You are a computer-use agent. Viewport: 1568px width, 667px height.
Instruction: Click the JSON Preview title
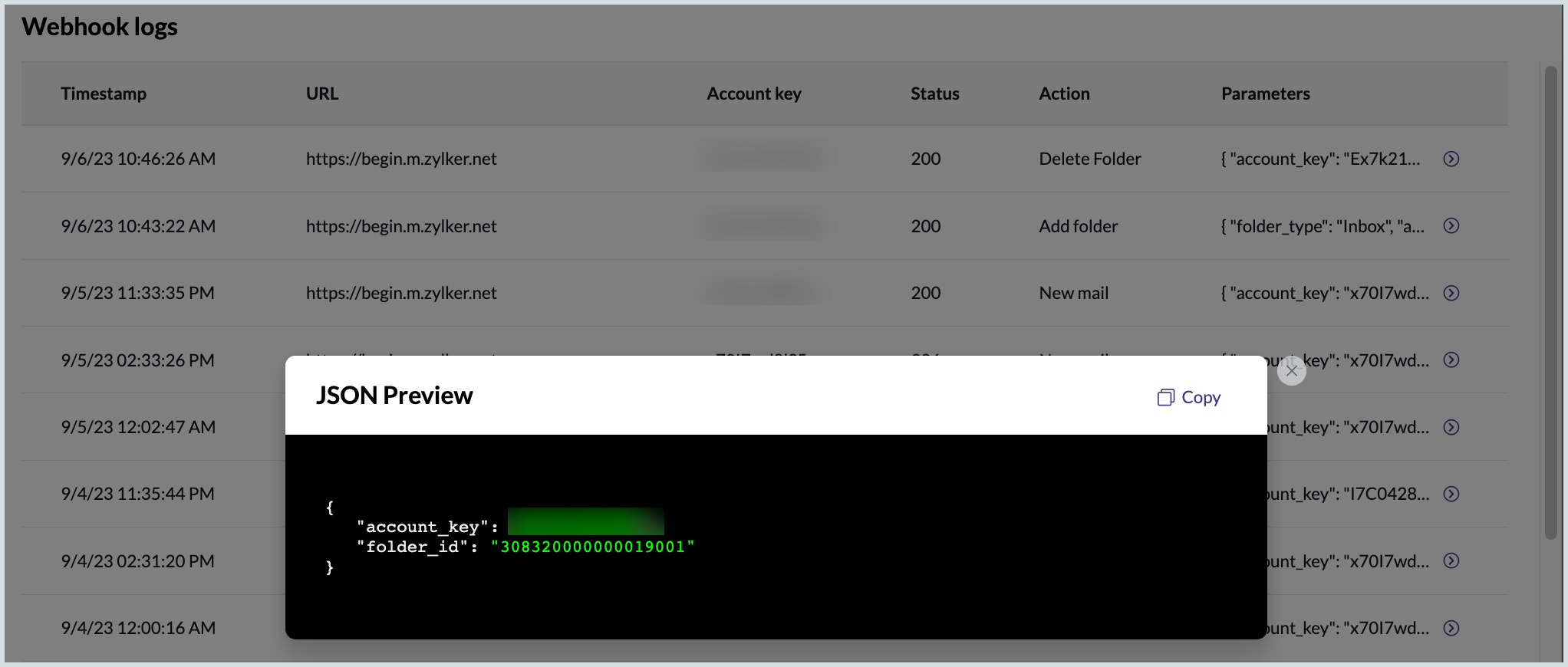point(394,396)
